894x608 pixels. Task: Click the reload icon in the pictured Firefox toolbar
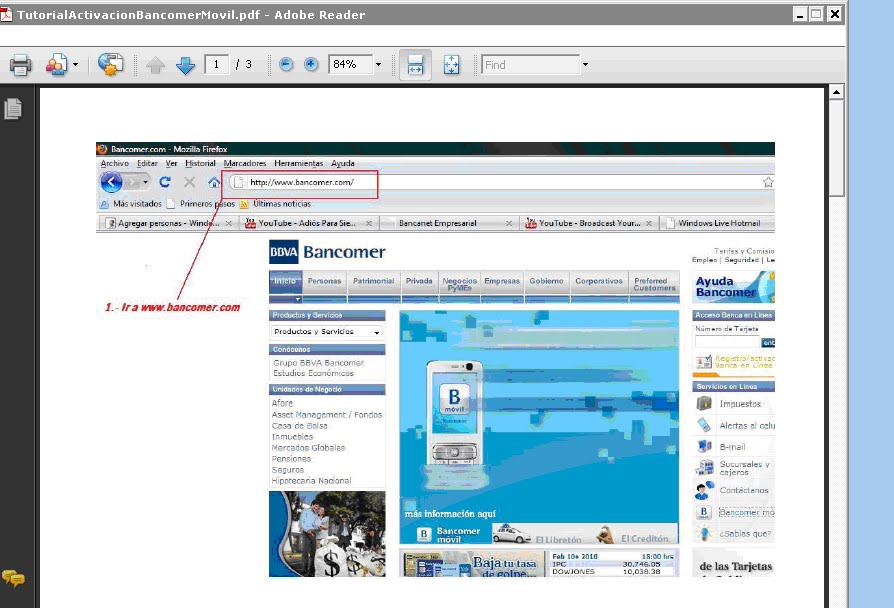(165, 182)
